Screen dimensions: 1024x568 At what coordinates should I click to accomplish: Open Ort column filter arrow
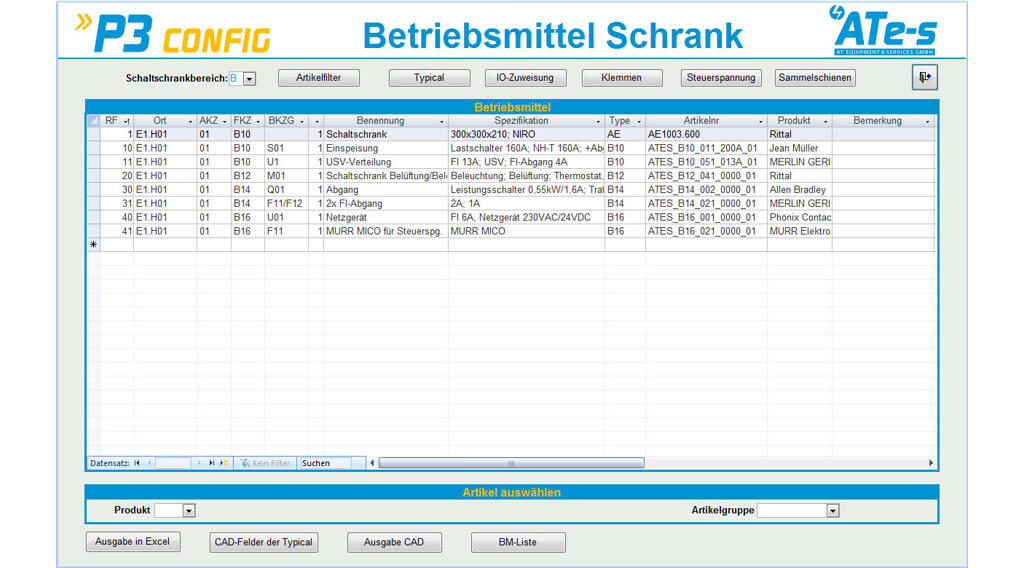click(190, 121)
